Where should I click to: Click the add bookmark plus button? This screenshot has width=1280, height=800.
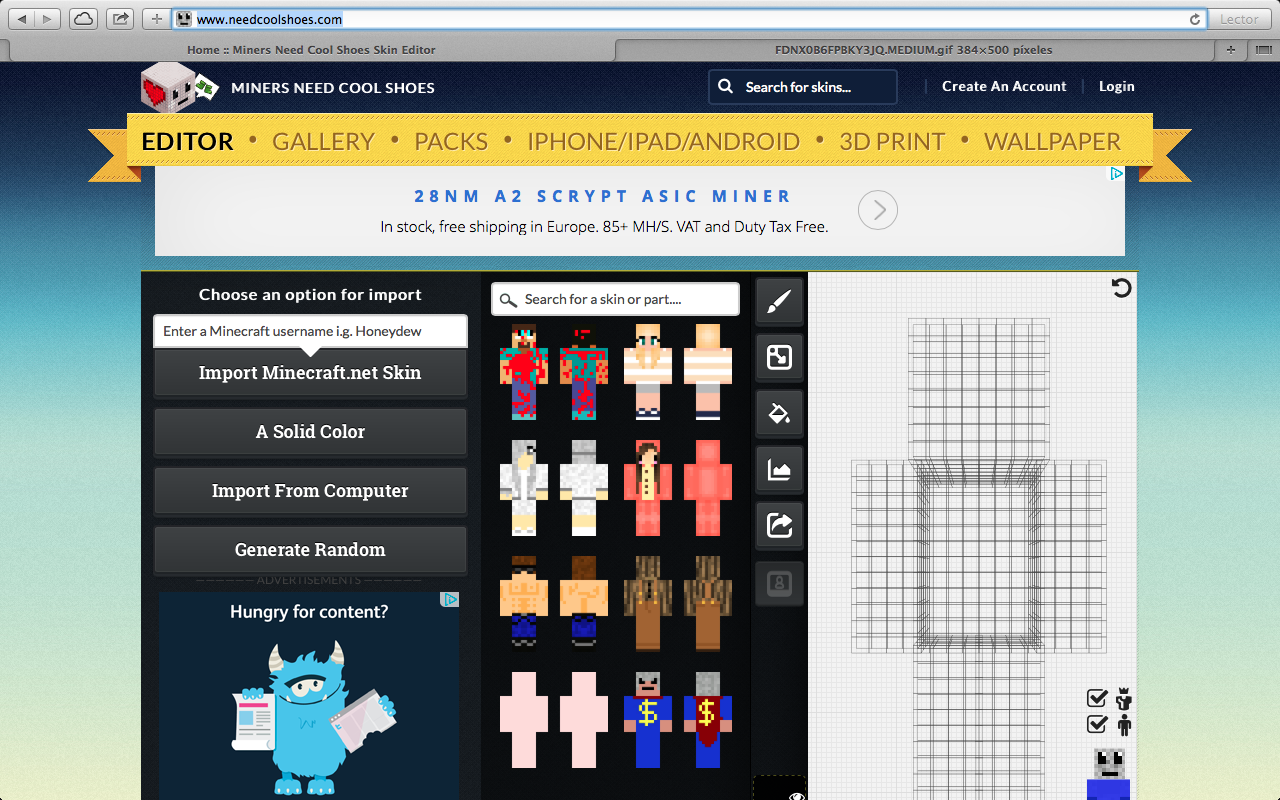coord(156,19)
